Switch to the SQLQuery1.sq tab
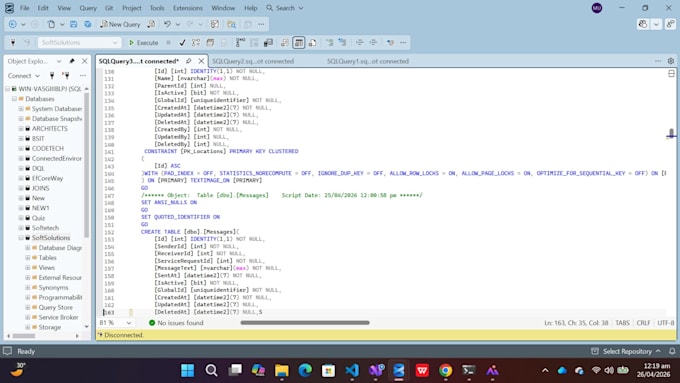Screen dimensions: 680x383 coord(368,61)
